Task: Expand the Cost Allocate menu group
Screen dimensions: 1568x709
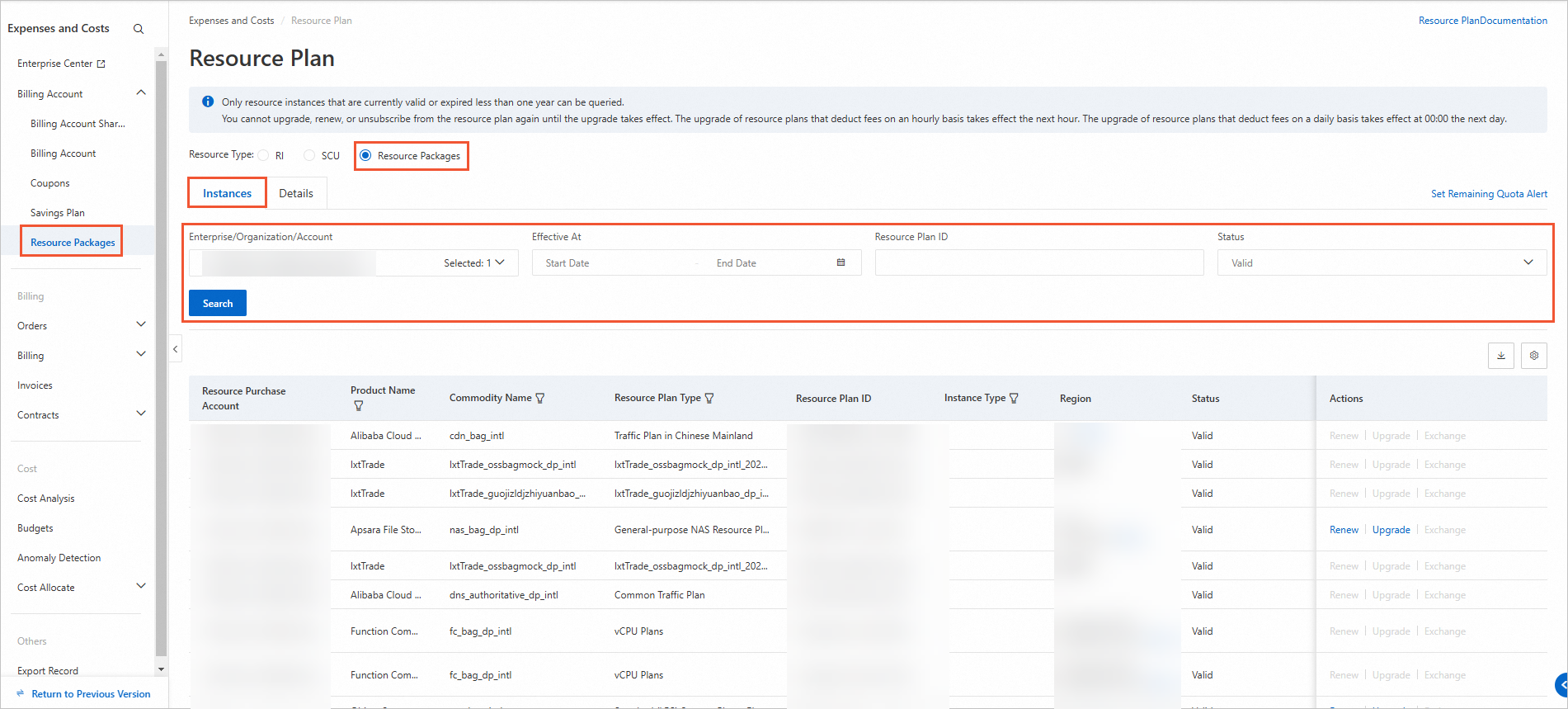Action: pos(141,586)
